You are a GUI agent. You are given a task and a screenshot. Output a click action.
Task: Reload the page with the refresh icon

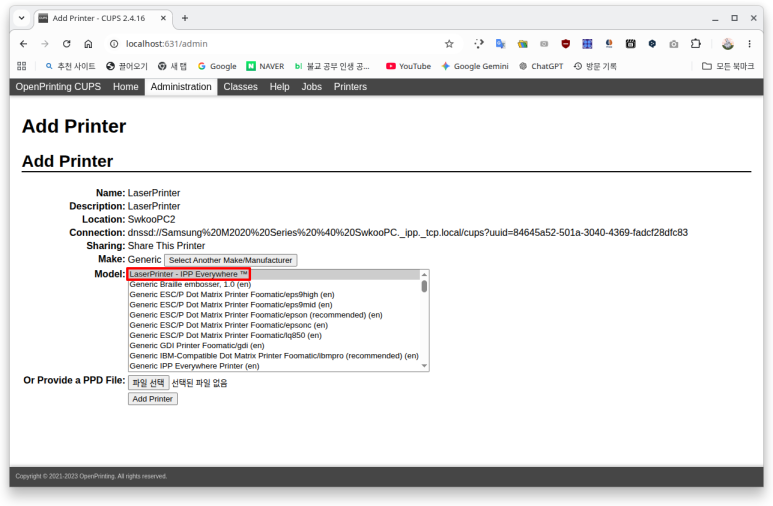pyautogui.click(x=67, y=44)
